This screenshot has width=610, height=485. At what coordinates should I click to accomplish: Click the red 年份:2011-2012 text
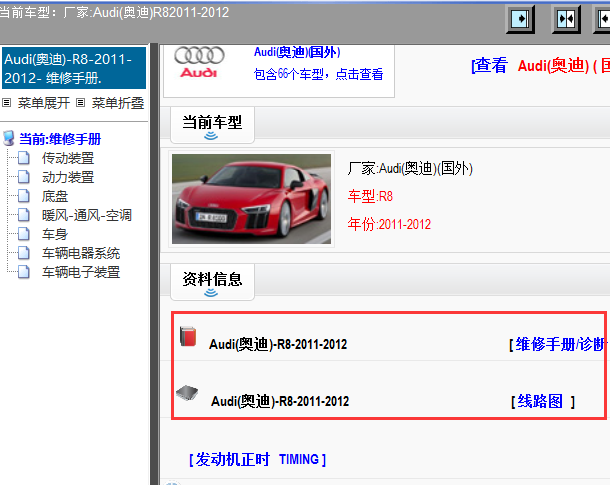click(389, 224)
